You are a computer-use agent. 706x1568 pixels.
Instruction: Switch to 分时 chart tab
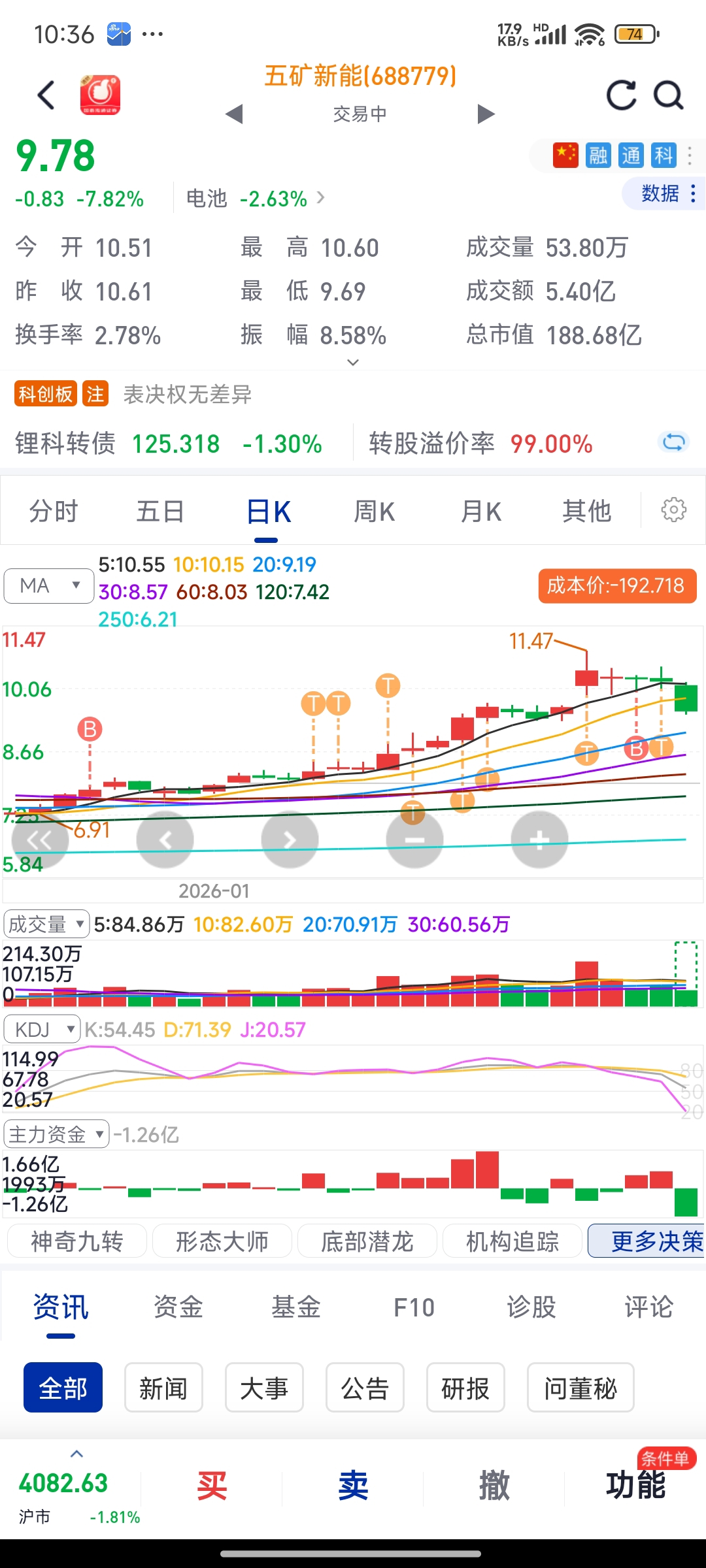pos(54,512)
